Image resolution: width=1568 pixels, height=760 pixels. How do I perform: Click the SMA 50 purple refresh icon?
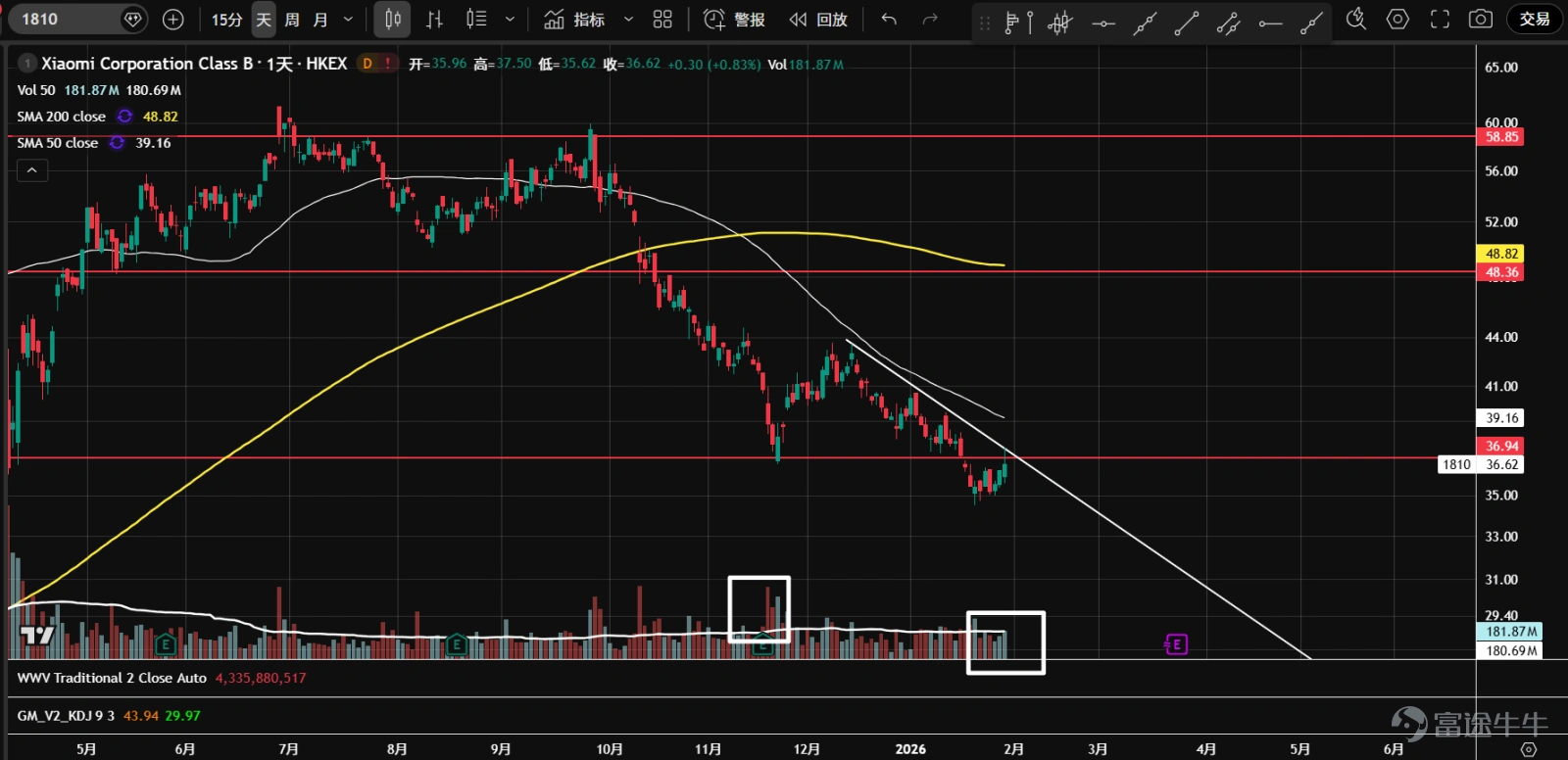pyautogui.click(x=117, y=143)
